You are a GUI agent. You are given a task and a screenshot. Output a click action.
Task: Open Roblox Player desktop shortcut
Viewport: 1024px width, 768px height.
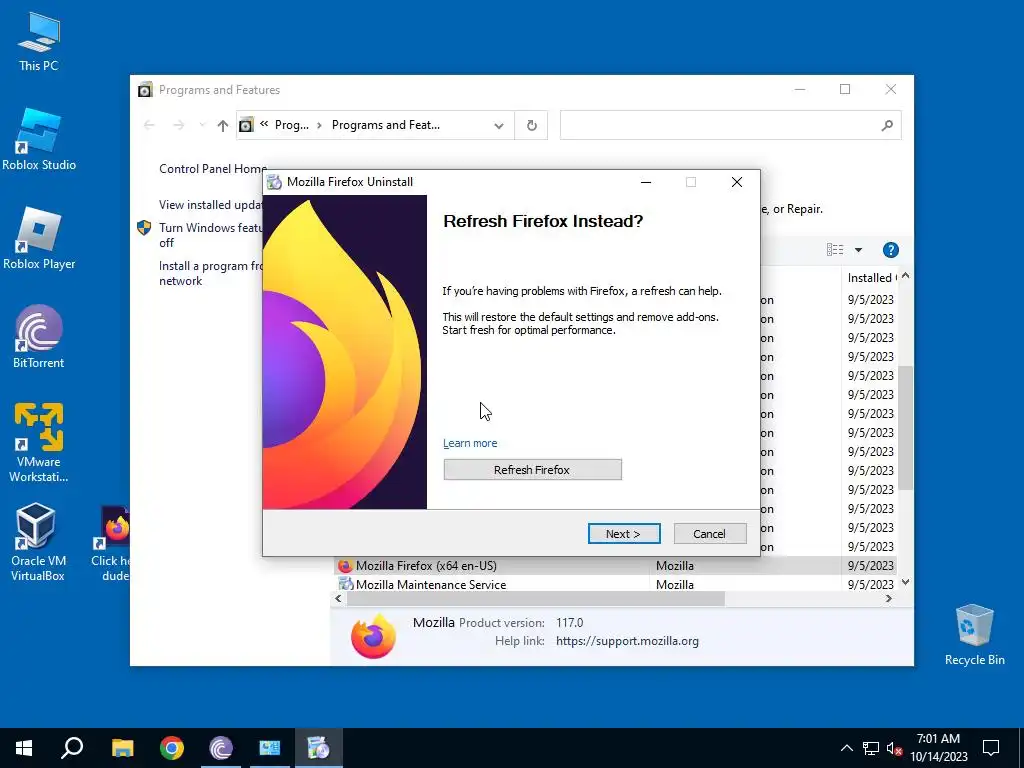click(x=39, y=238)
